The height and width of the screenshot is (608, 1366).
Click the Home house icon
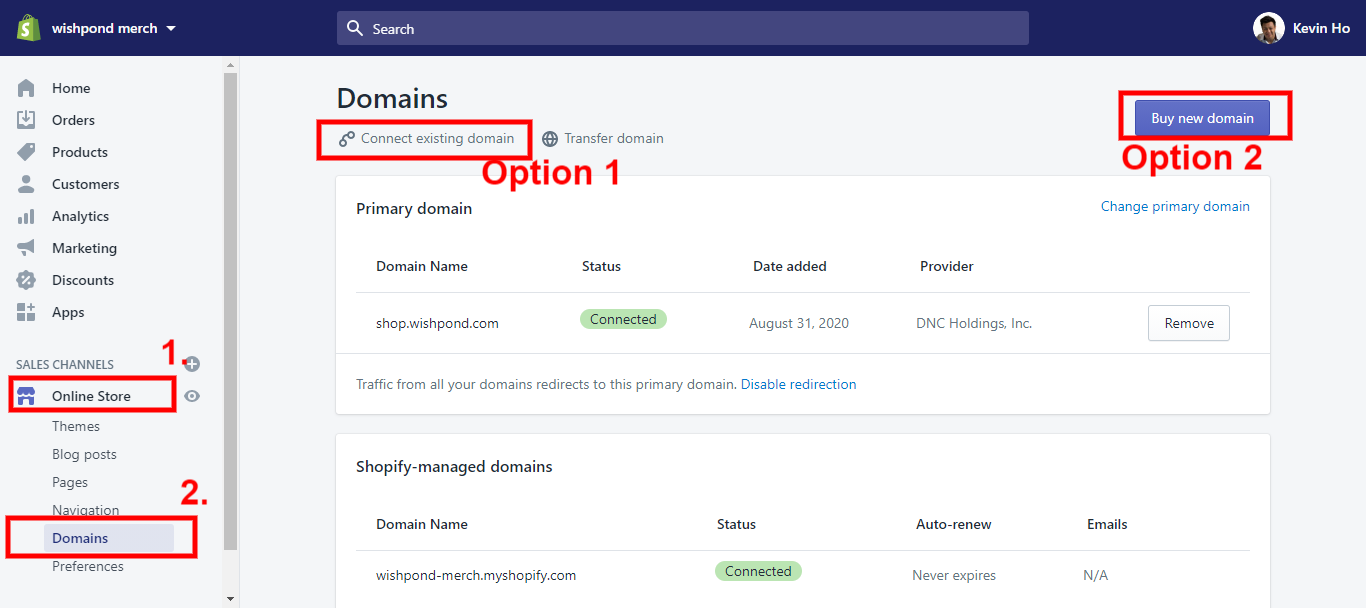pyautogui.click(x=26, y=88)
